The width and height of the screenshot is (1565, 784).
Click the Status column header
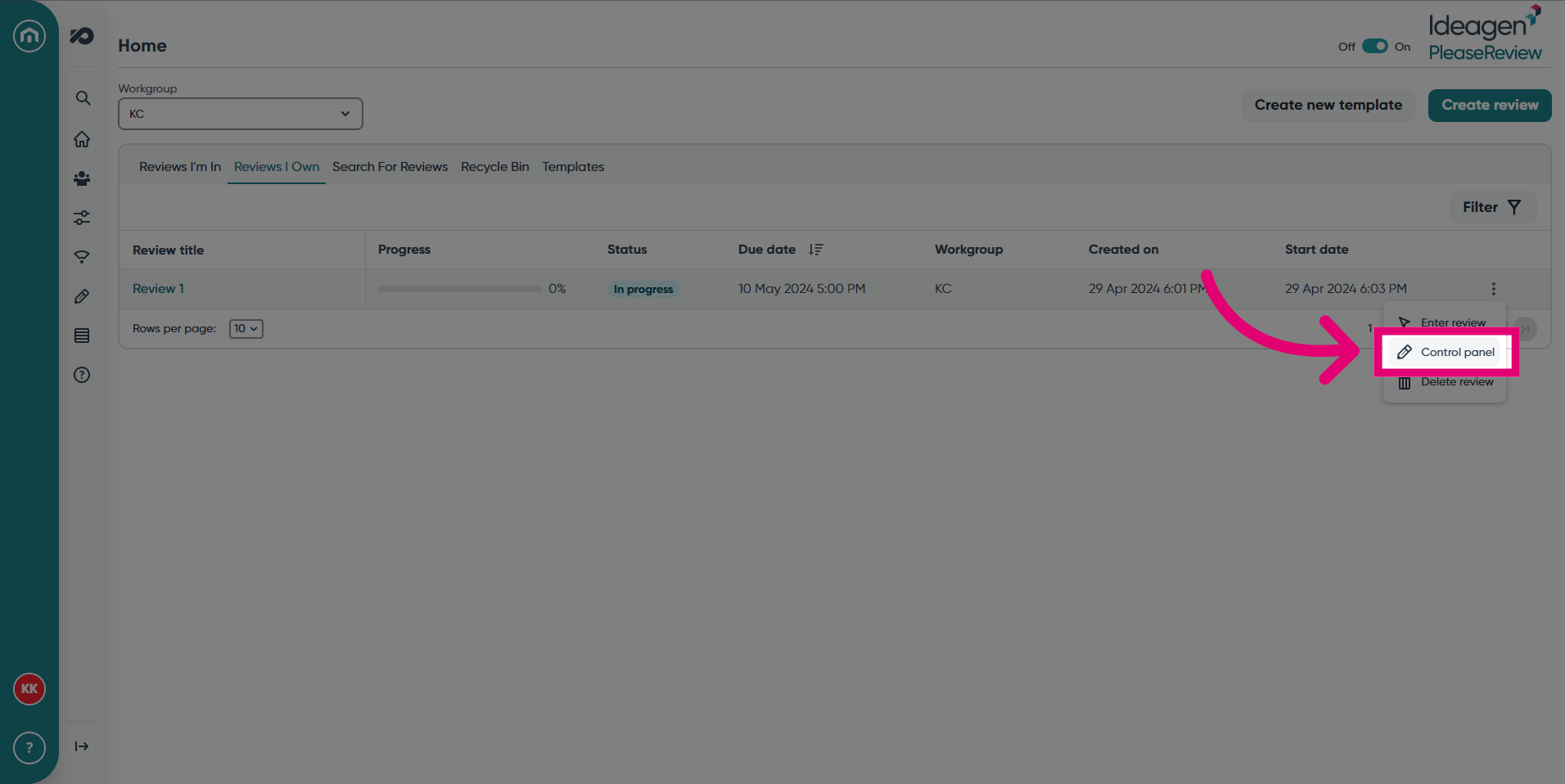[627, 250]
